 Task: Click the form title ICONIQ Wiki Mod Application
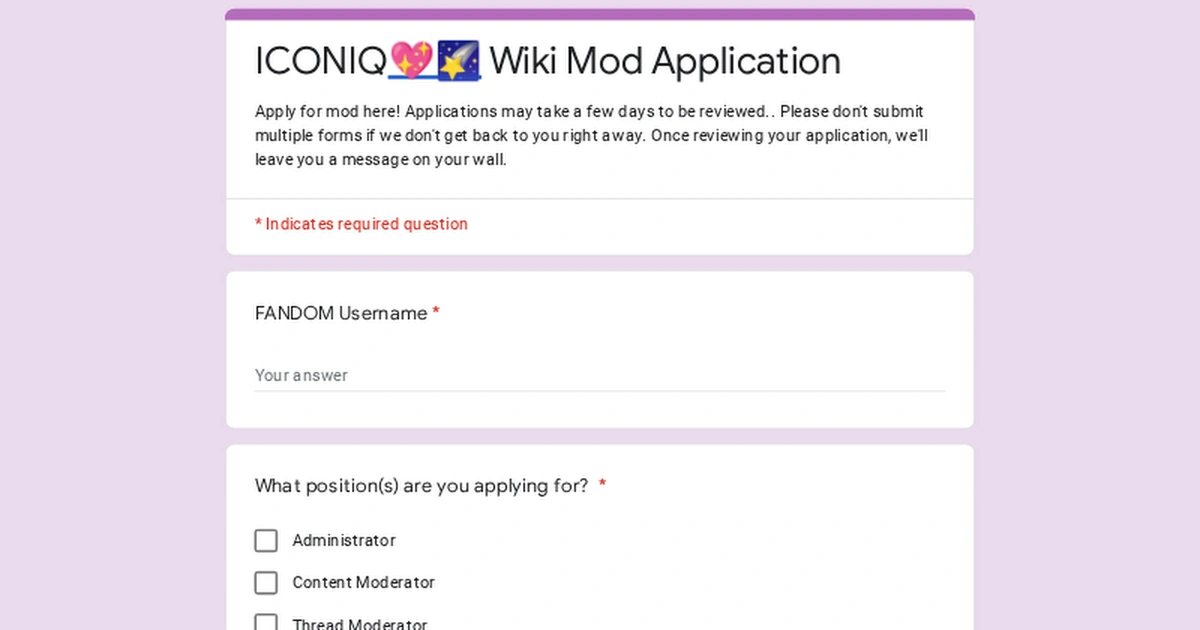pyautogui.click(x=547, y=61)
